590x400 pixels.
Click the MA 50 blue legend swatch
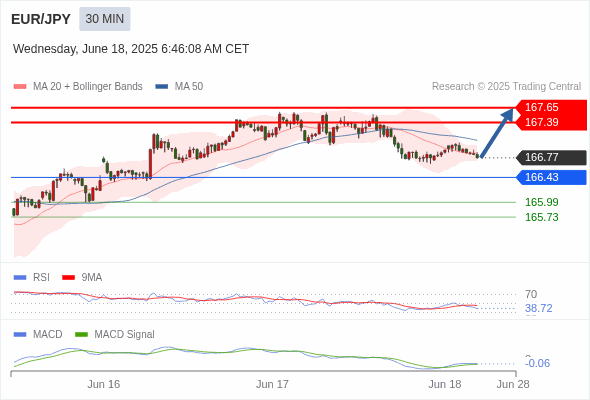point(162,87)
